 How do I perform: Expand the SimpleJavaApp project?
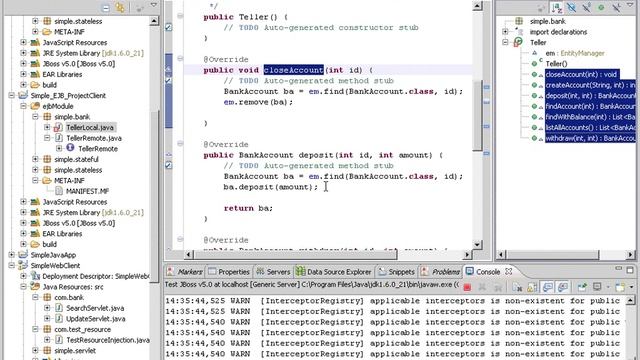tap(11, 255)
